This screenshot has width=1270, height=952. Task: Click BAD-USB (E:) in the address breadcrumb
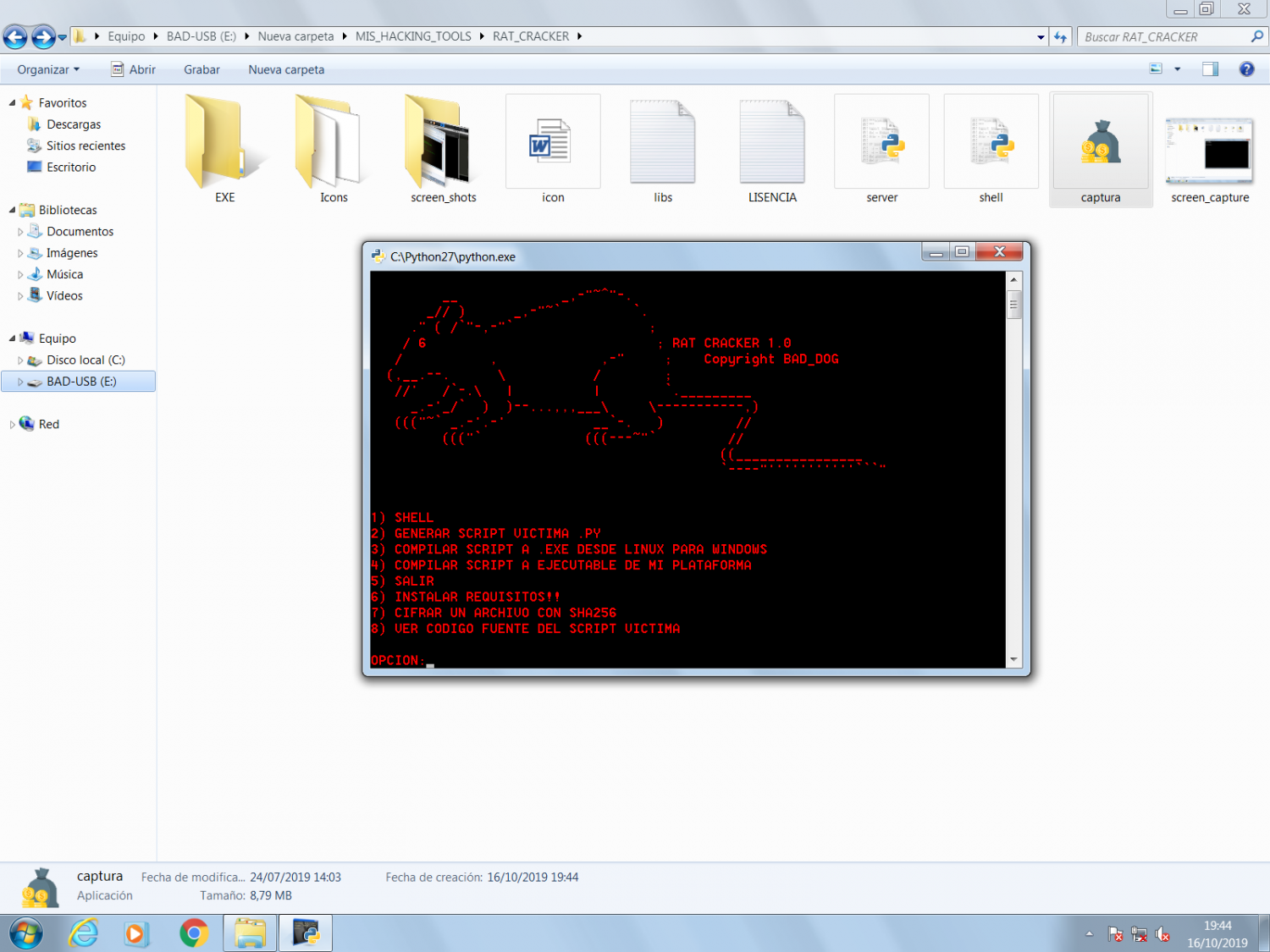pyautogui.click(x=202, y=36)
